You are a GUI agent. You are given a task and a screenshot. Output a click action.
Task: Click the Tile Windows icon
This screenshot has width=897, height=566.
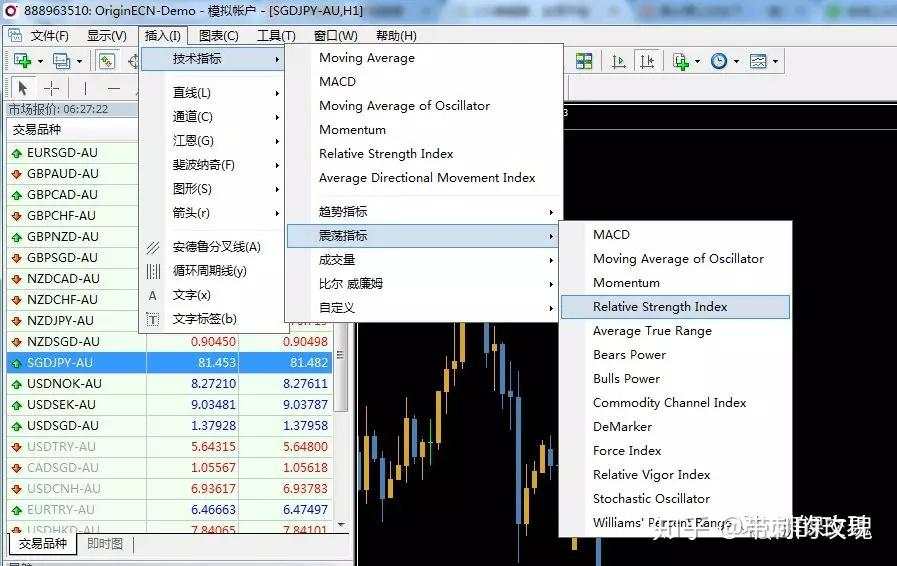point(584,61)
